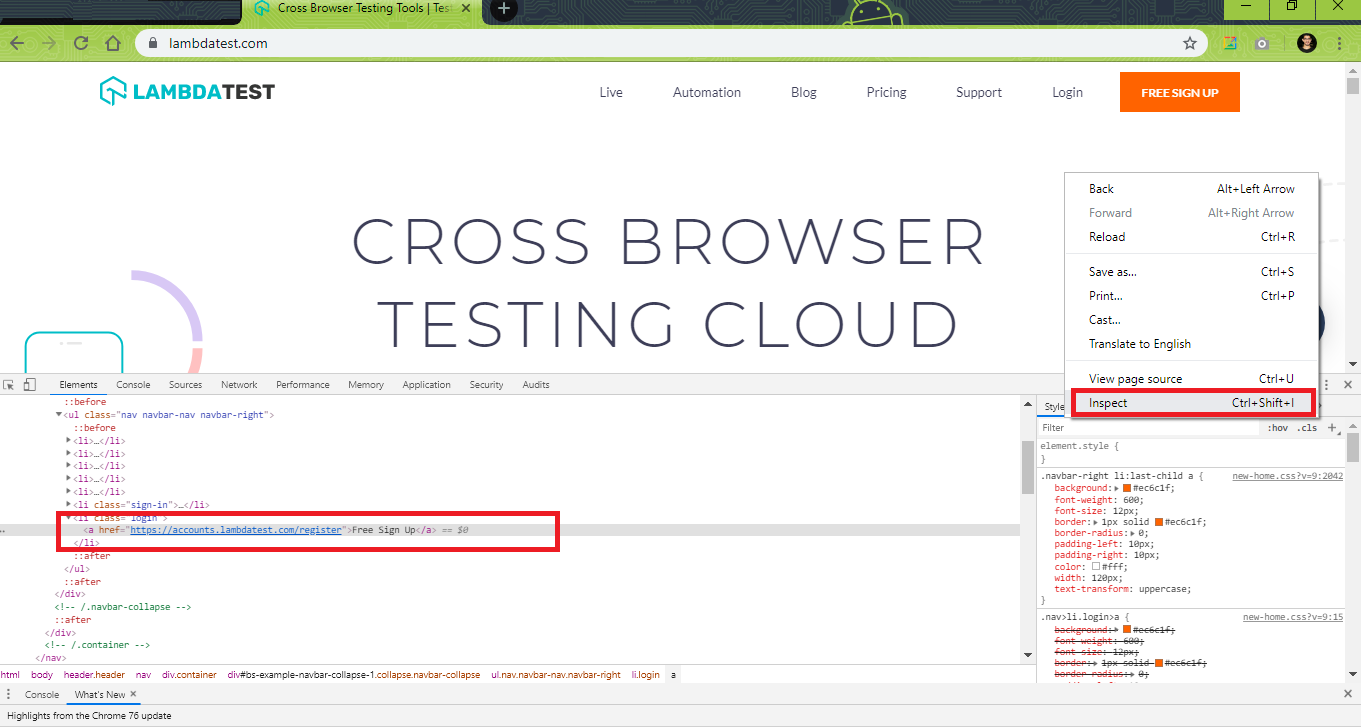Click the LambdaTest logo

[187, 92]
